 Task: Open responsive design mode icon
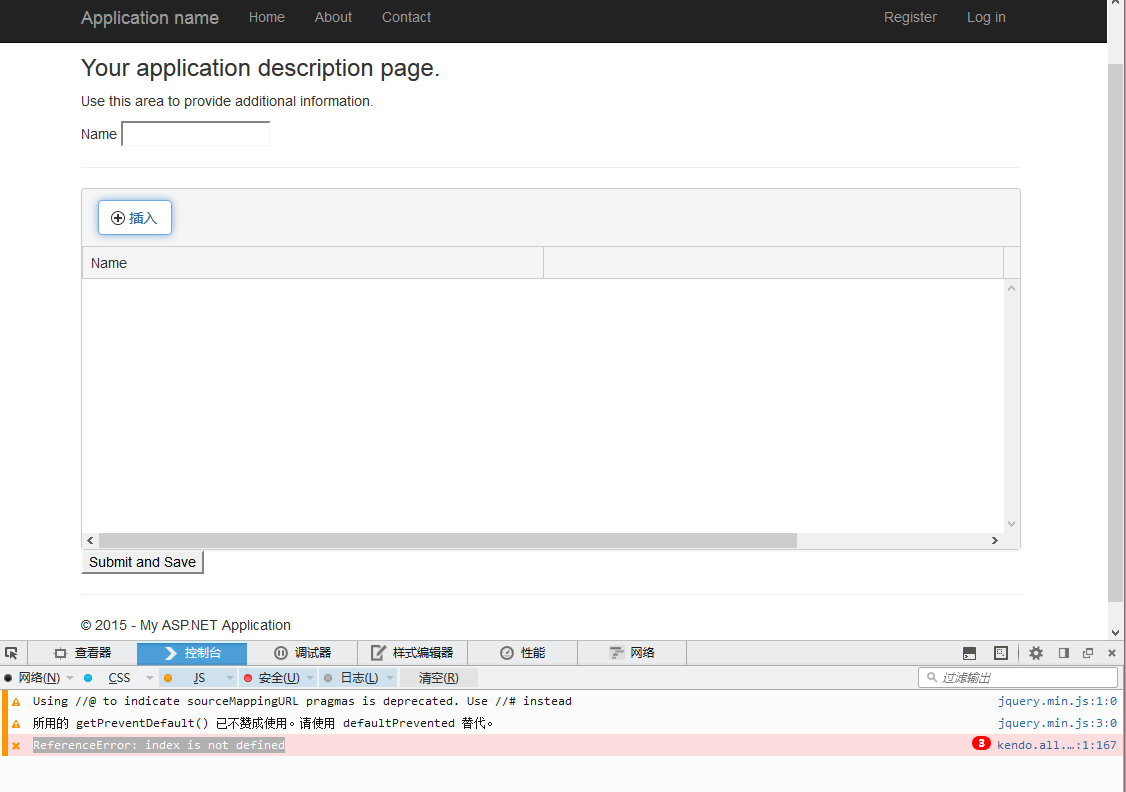point(1000,653)
